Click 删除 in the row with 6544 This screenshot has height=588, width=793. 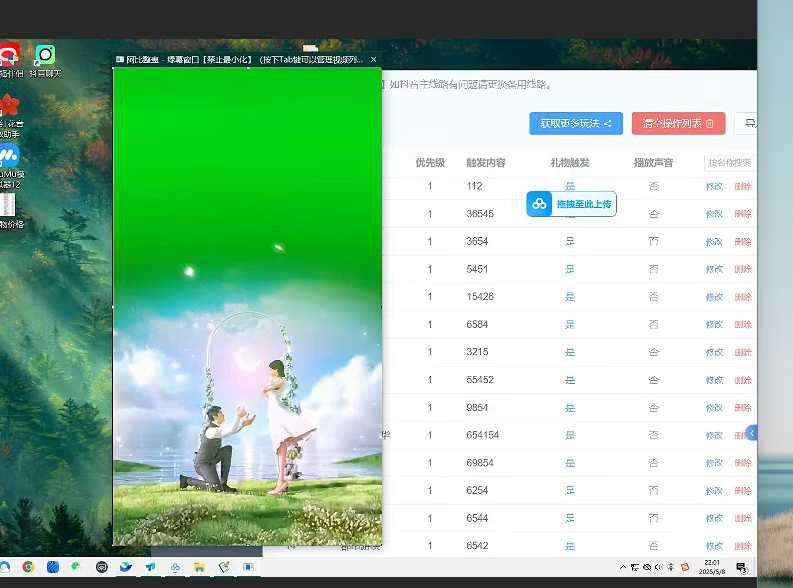pos(743,518)
